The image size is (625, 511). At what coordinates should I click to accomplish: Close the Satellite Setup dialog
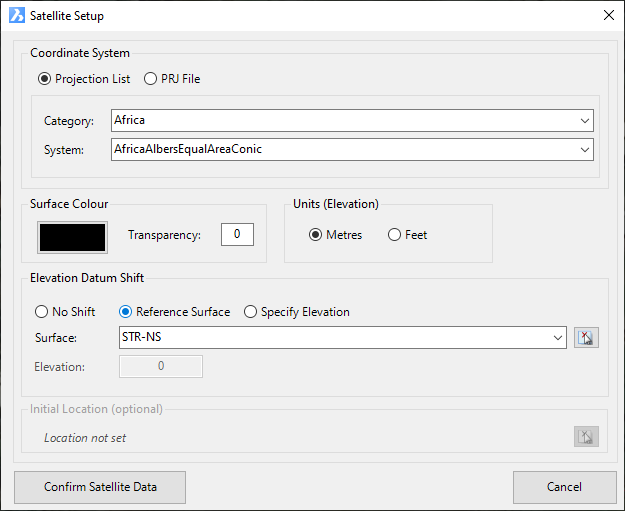coord(609,15)
